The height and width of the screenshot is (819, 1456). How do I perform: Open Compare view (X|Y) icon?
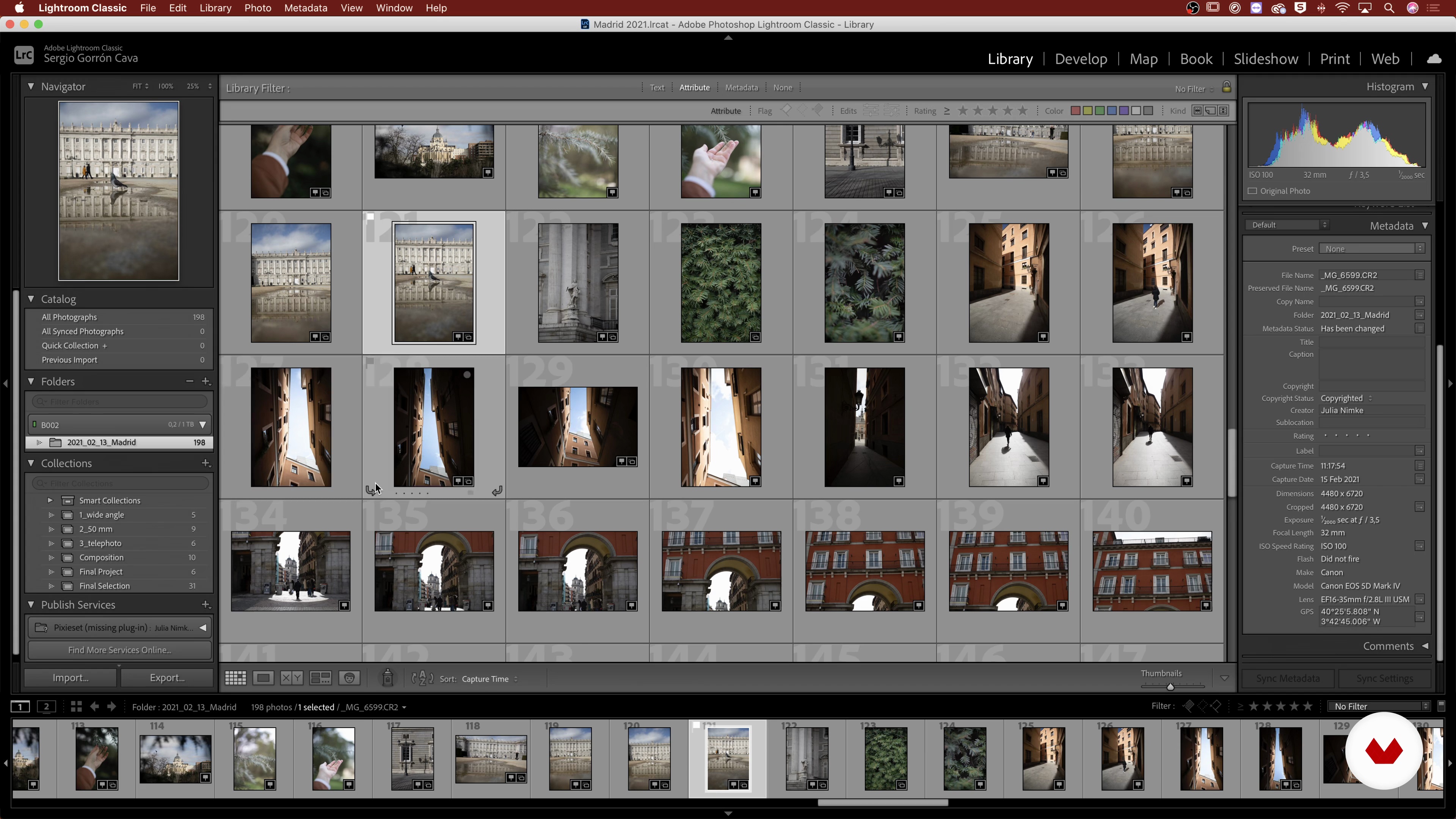(x=292, y=678)
